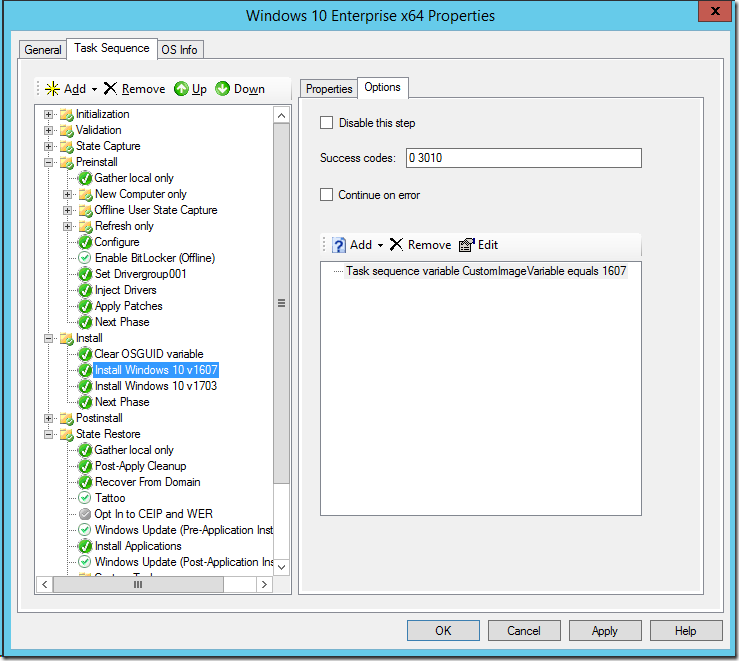This screenshot has height=661, width=739.
Task: Click the check icon beside Clear OSGUID variable
Action: coord(85,354)
